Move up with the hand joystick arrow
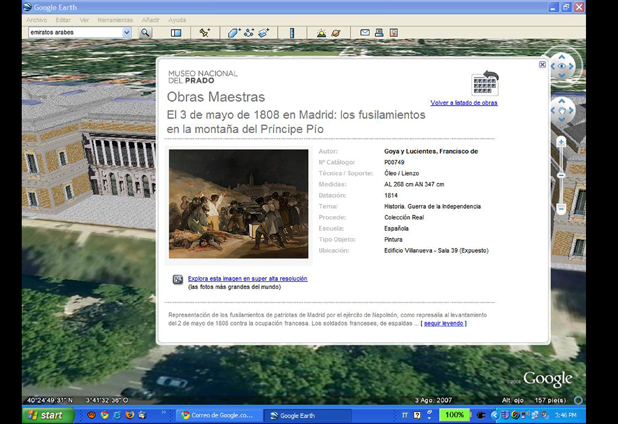Viewport: 618px width, 424px height. (x=562, y=101)
